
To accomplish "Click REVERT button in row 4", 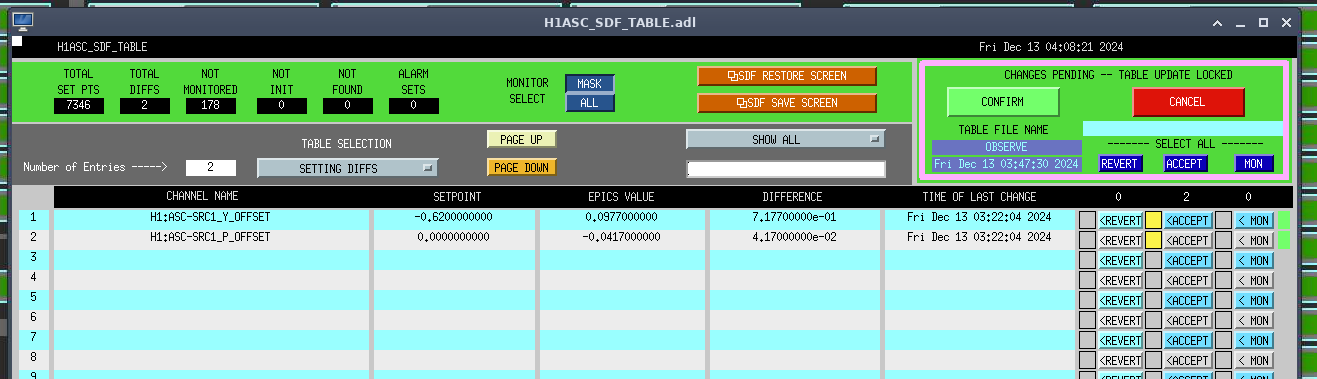I will pos(1120,280).
